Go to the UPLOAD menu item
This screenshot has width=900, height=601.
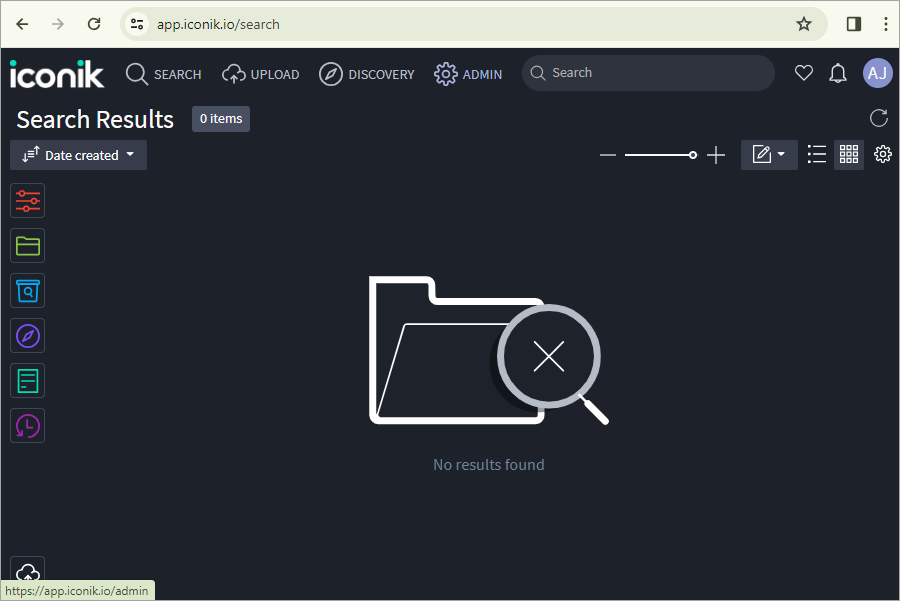(x=261, y=74)
